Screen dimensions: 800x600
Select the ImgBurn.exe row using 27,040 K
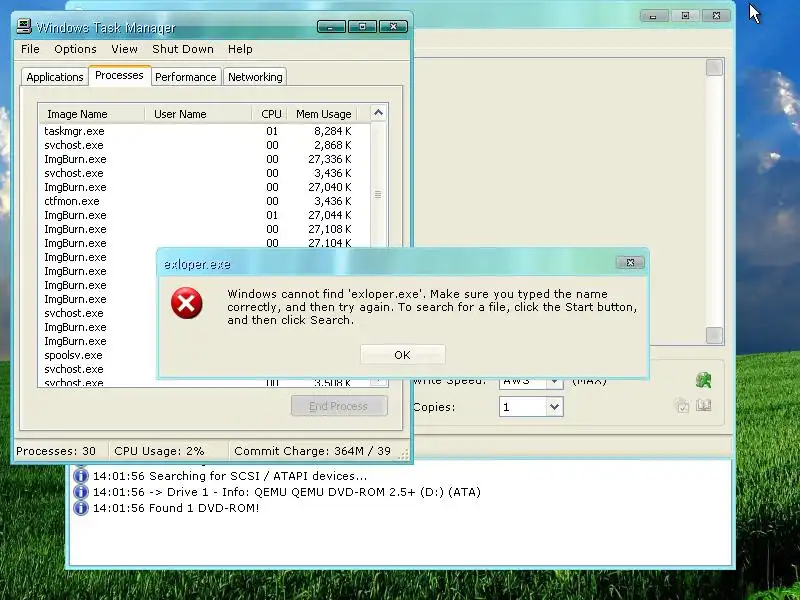(x=204, y=187)
